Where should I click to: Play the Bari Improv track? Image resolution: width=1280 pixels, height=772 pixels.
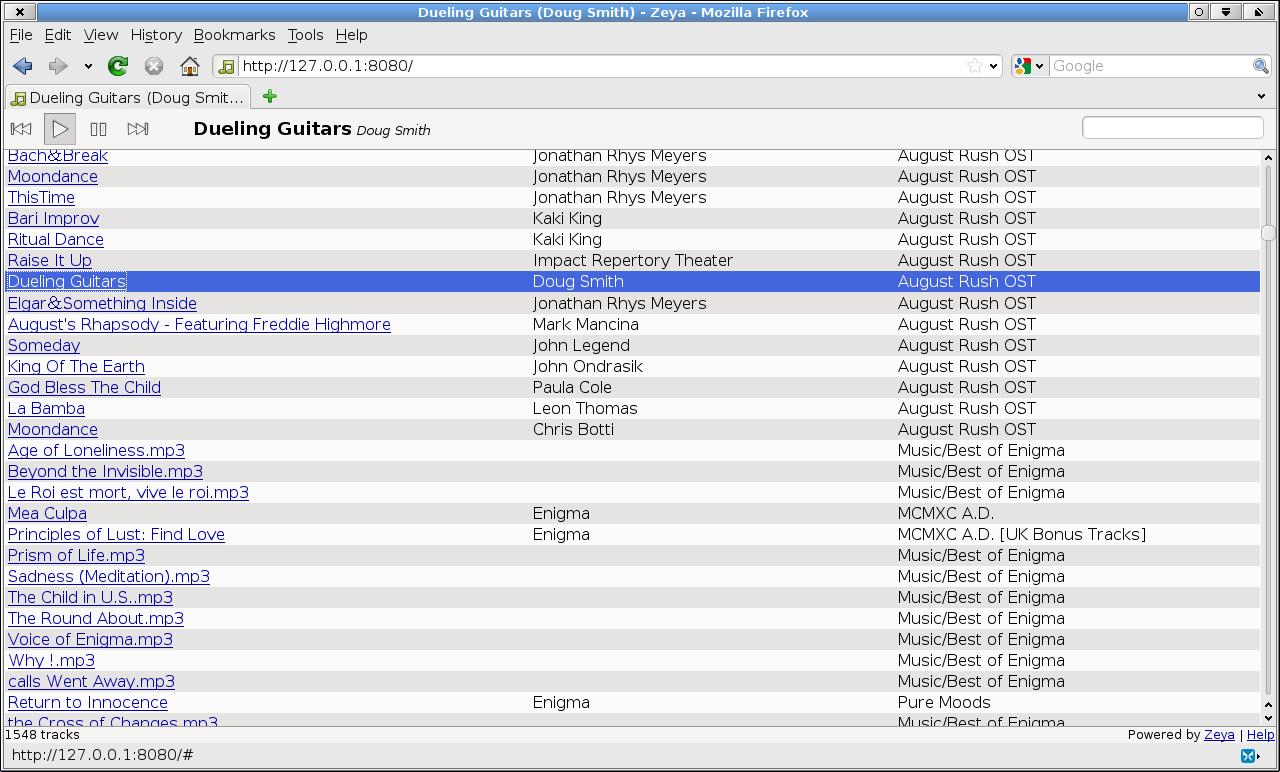pos(54,219)
